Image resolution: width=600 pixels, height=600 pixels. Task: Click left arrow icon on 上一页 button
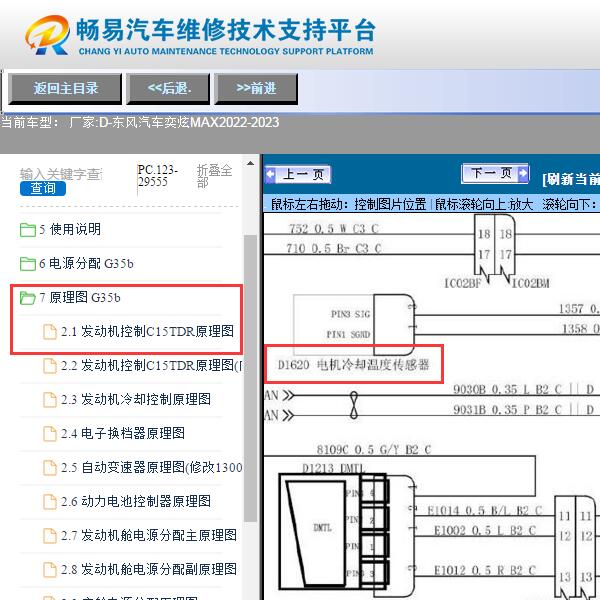tap(270, 174)
